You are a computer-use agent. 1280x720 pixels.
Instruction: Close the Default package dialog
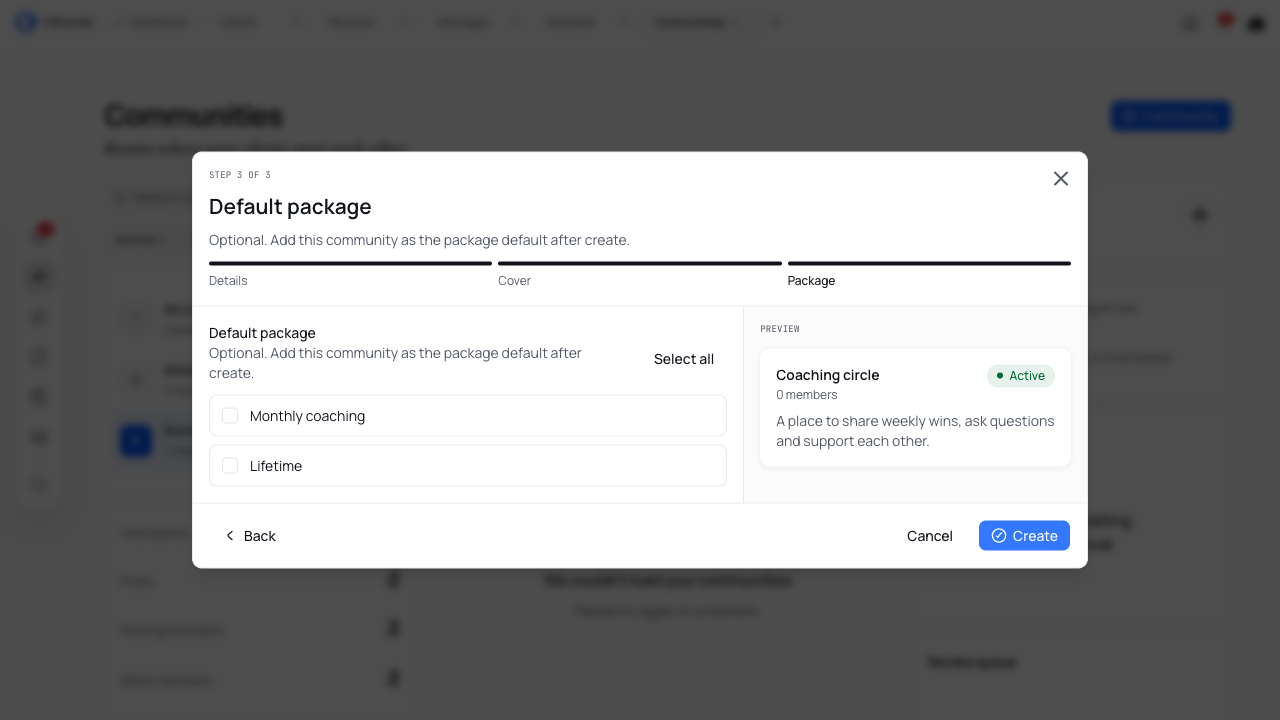coord(1061,178)
